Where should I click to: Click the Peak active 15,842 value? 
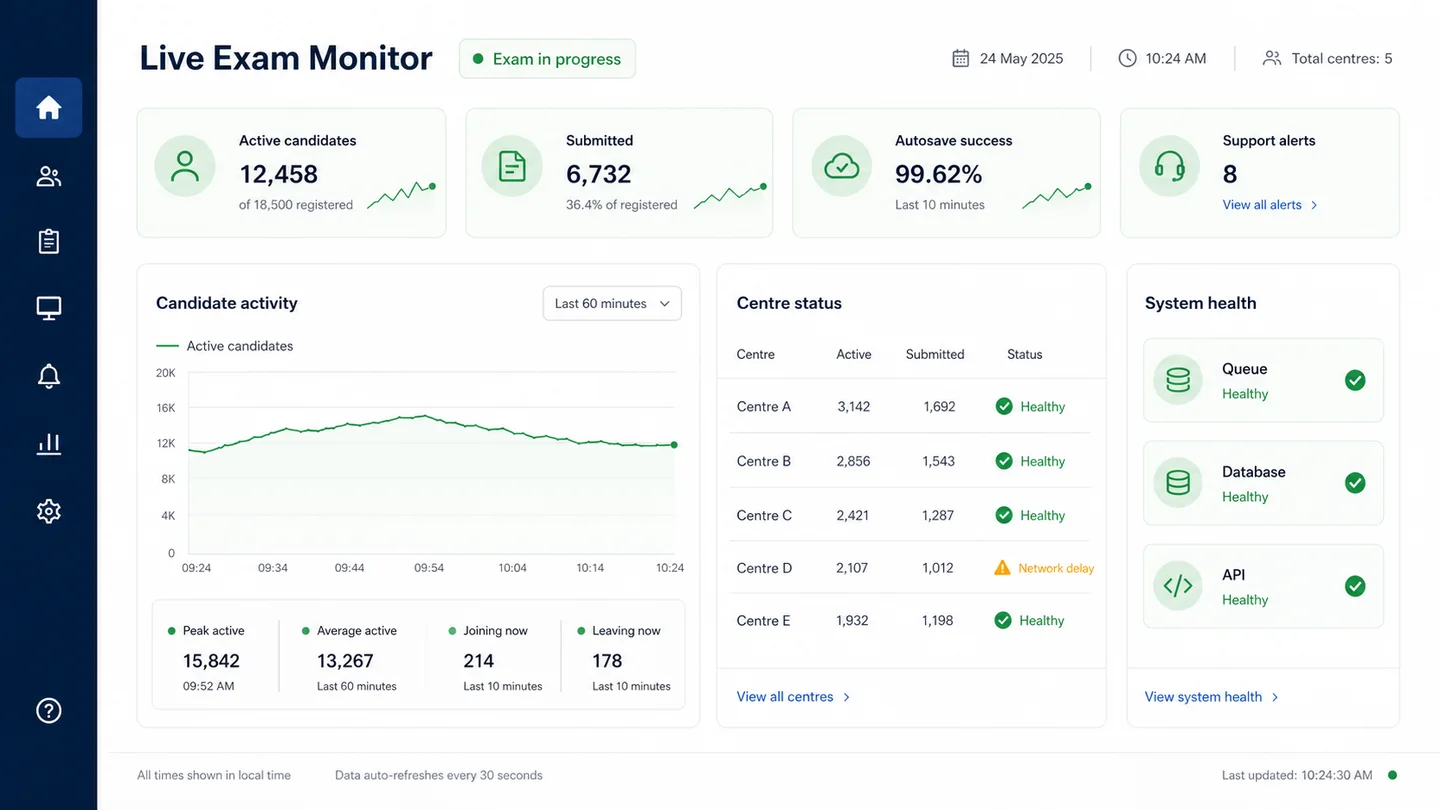tap(211, 661)
